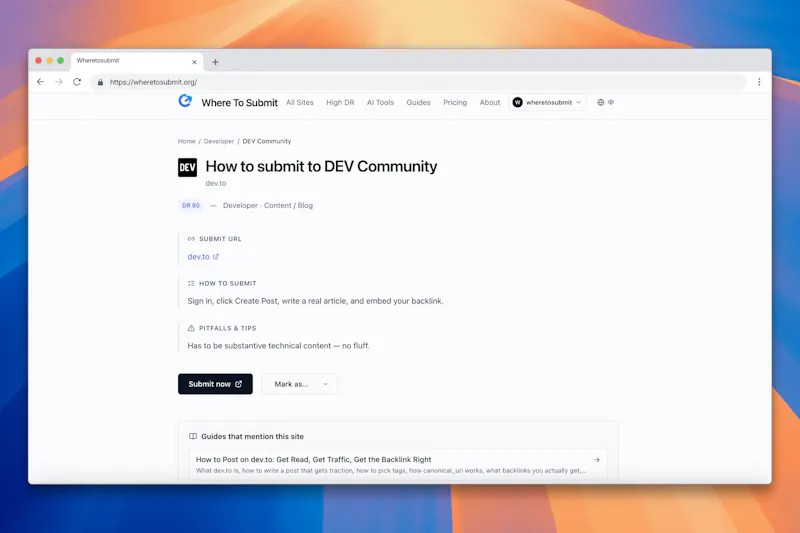Click the Where To Submit logo icon
800x533 pixels.
pos(185,101)
